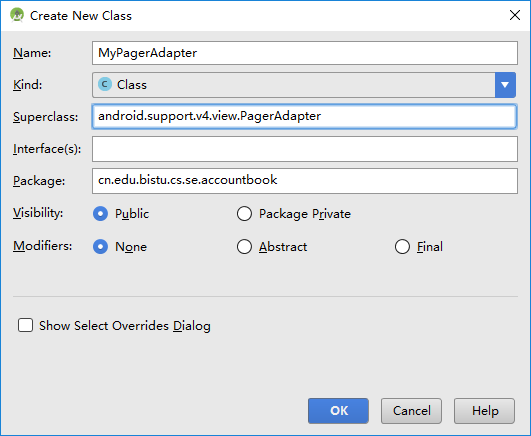Screen dimensions: 531x436
Task: Focus the Superclass input field
Action: click(304, 117)
